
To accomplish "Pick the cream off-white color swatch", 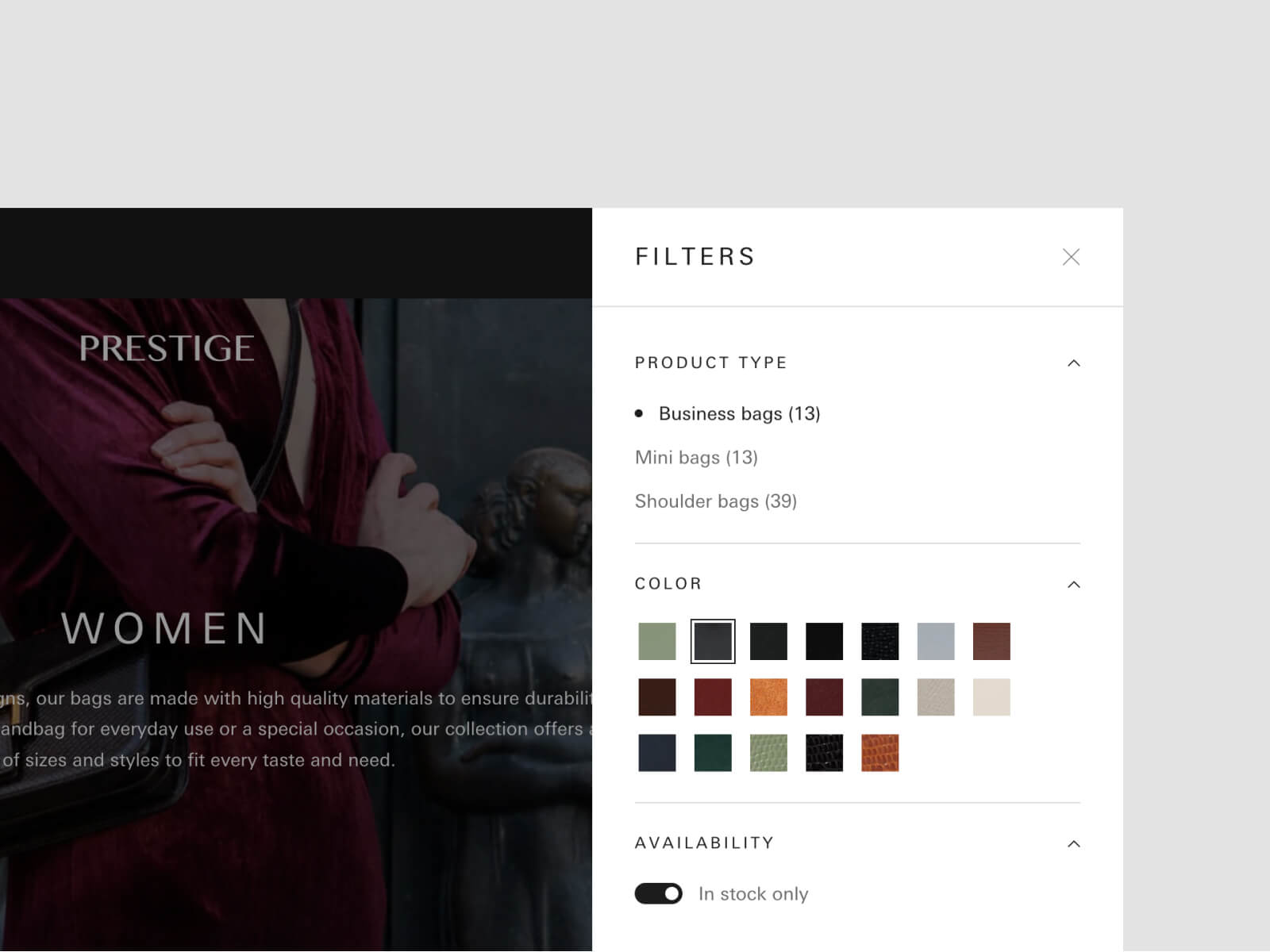I will click(991, 697).
